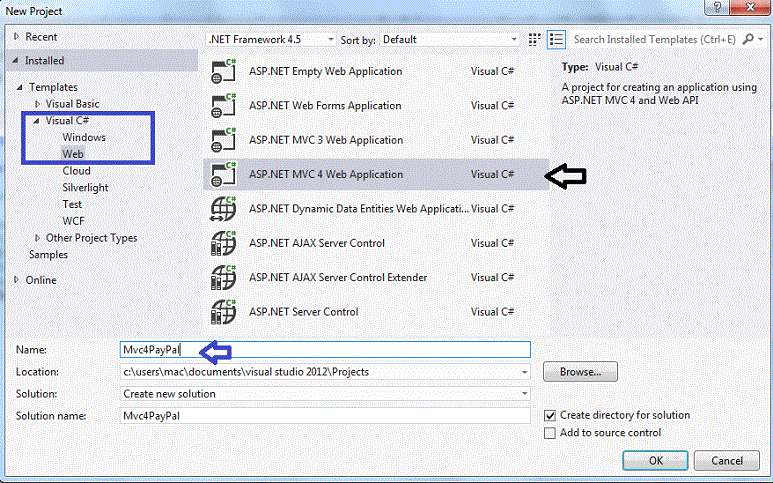Select ASP.NET Empty Web Application text
Screen dimensions: 773x483
pos(325,71)
